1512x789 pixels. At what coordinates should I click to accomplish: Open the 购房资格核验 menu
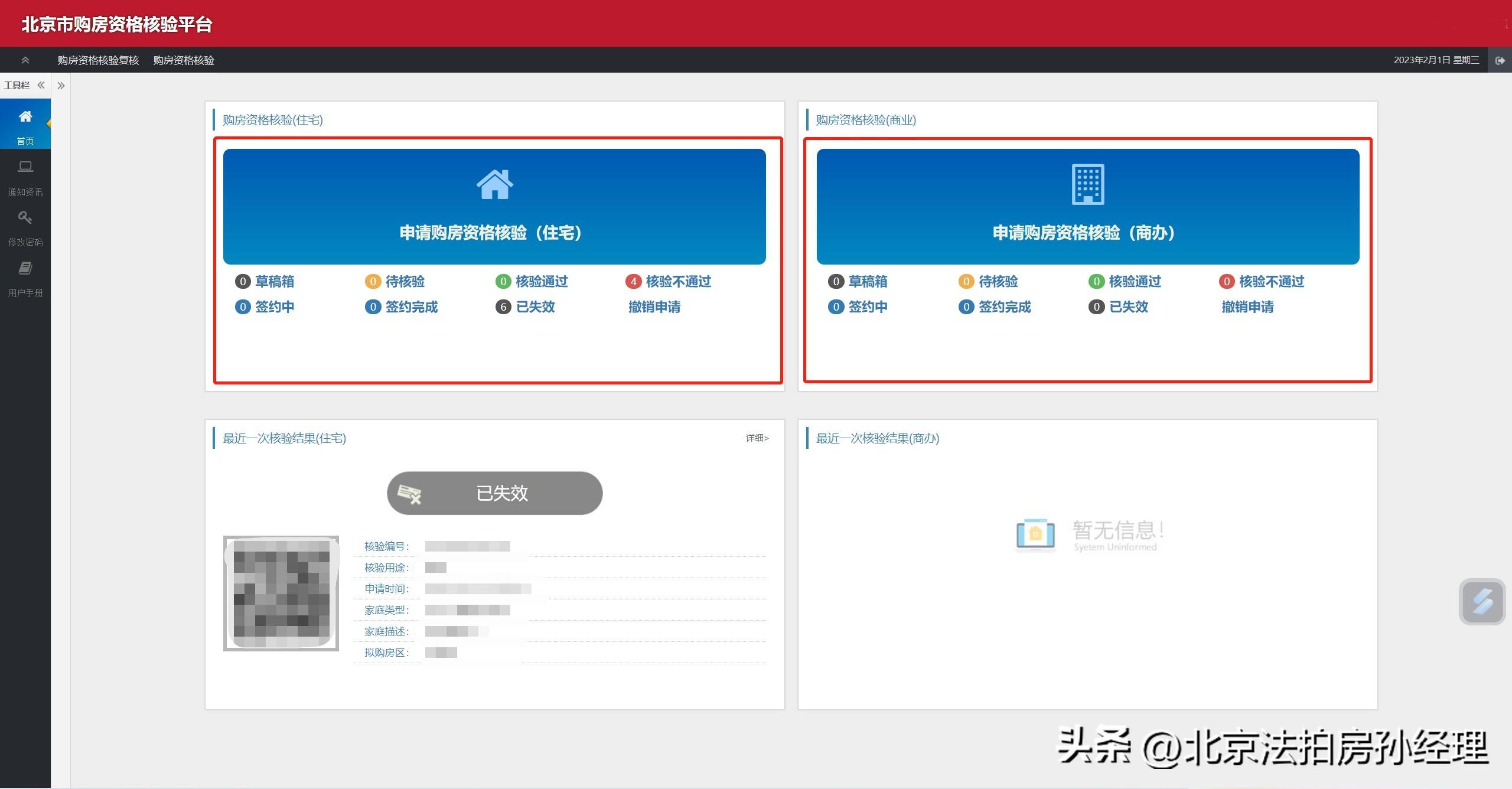[184, 60]
